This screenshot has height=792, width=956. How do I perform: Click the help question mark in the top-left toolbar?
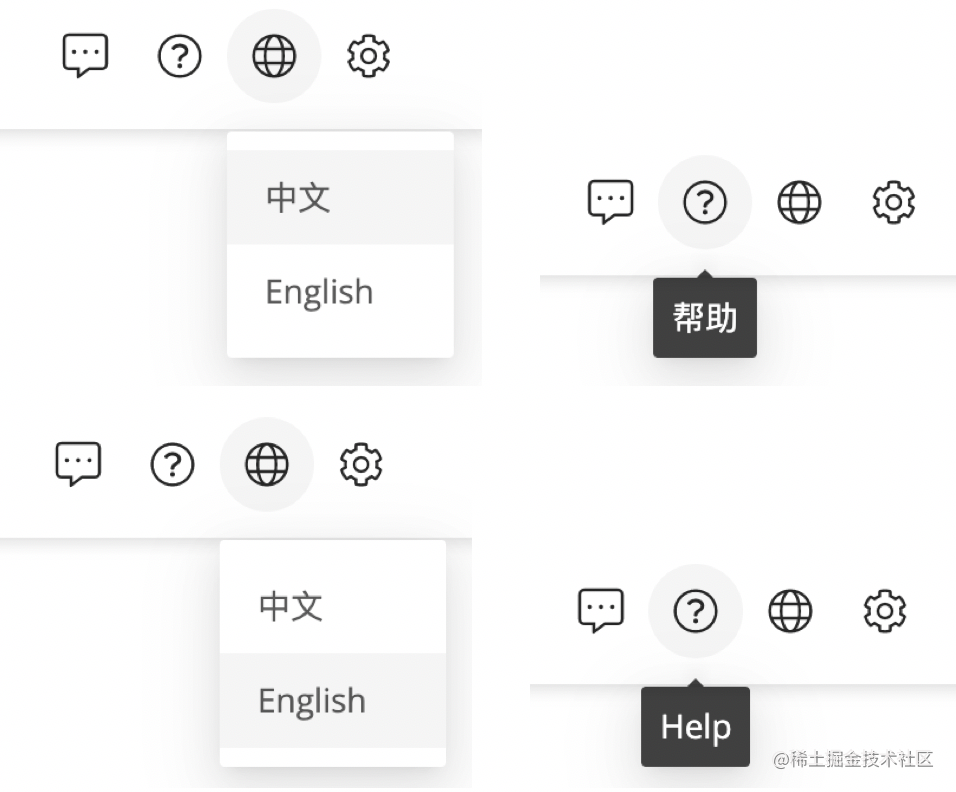coord(179,56)
